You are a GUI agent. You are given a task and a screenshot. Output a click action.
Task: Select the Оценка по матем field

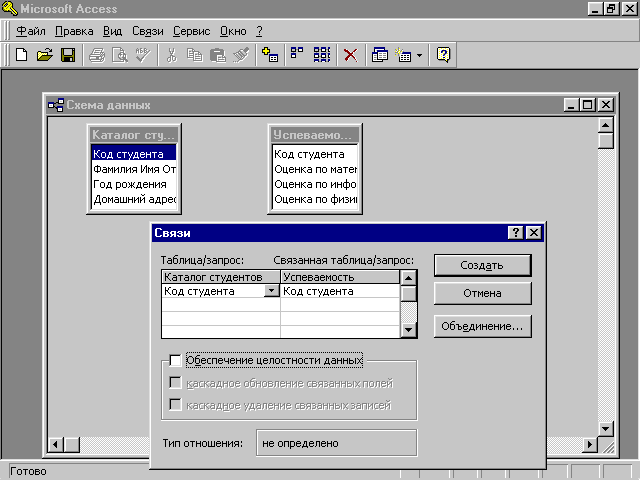pyautogui.click(x=315, y=169)
